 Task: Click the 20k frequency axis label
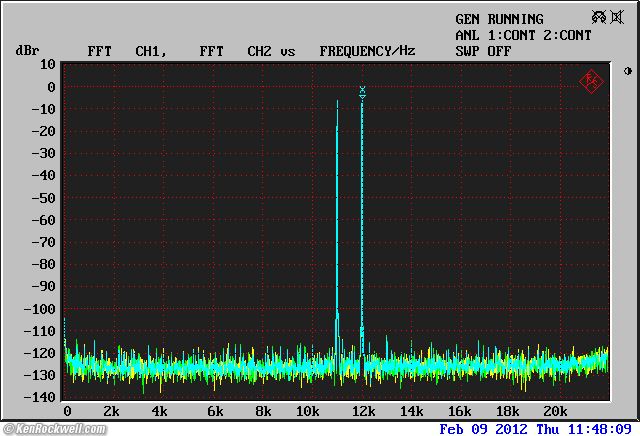(x=555, y=412)
